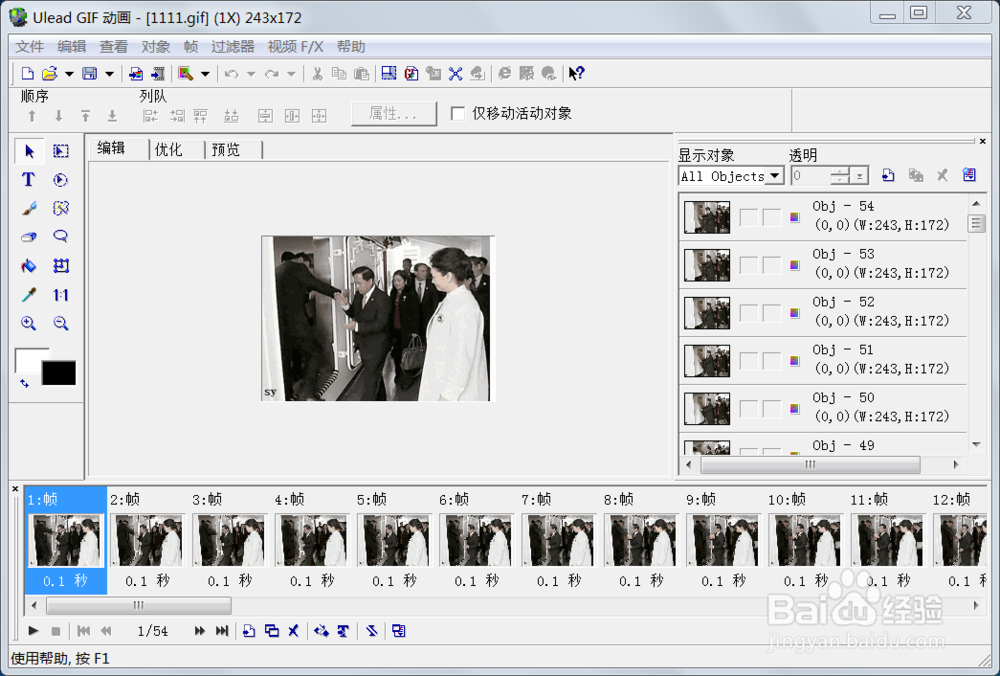Select the Transform tool
1000x676 pixels.
click(x=61, y=265)
